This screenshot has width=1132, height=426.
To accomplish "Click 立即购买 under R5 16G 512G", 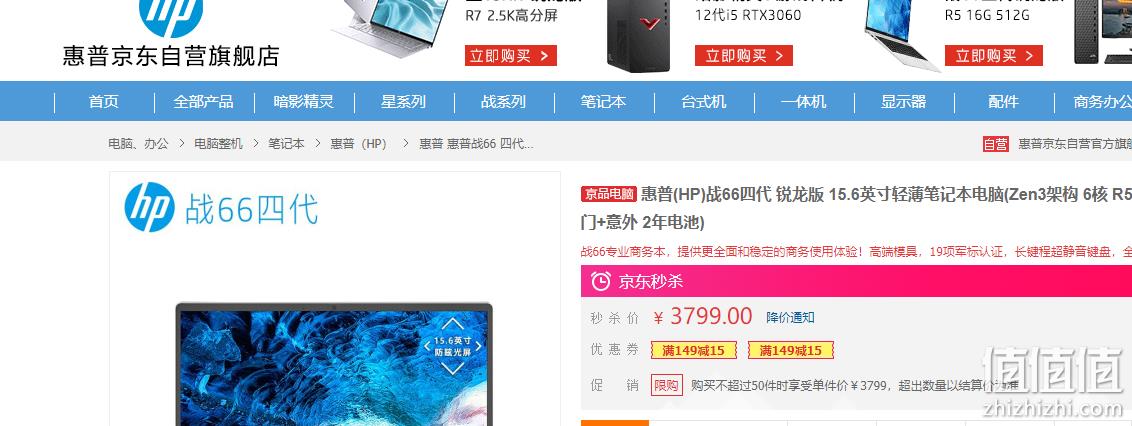I will point(994,56).
